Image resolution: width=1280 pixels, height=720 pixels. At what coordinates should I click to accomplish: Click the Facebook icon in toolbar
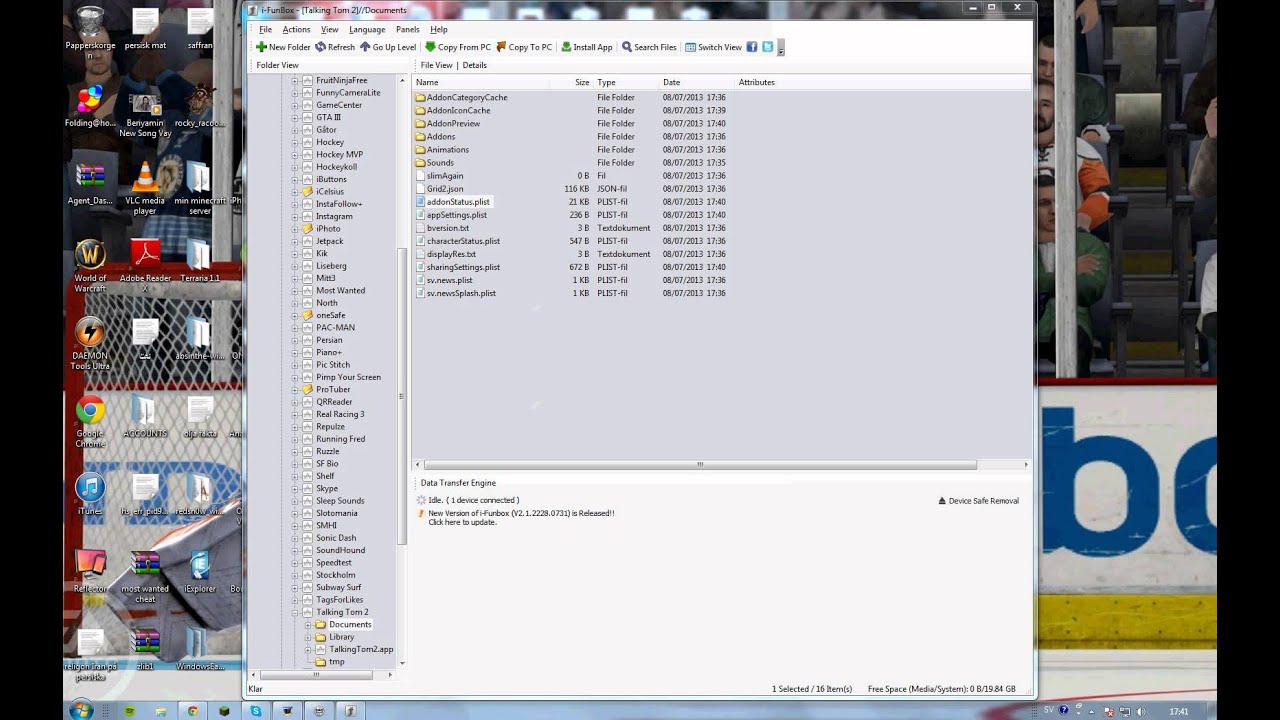pyautogui.click(x=752, y=47)
